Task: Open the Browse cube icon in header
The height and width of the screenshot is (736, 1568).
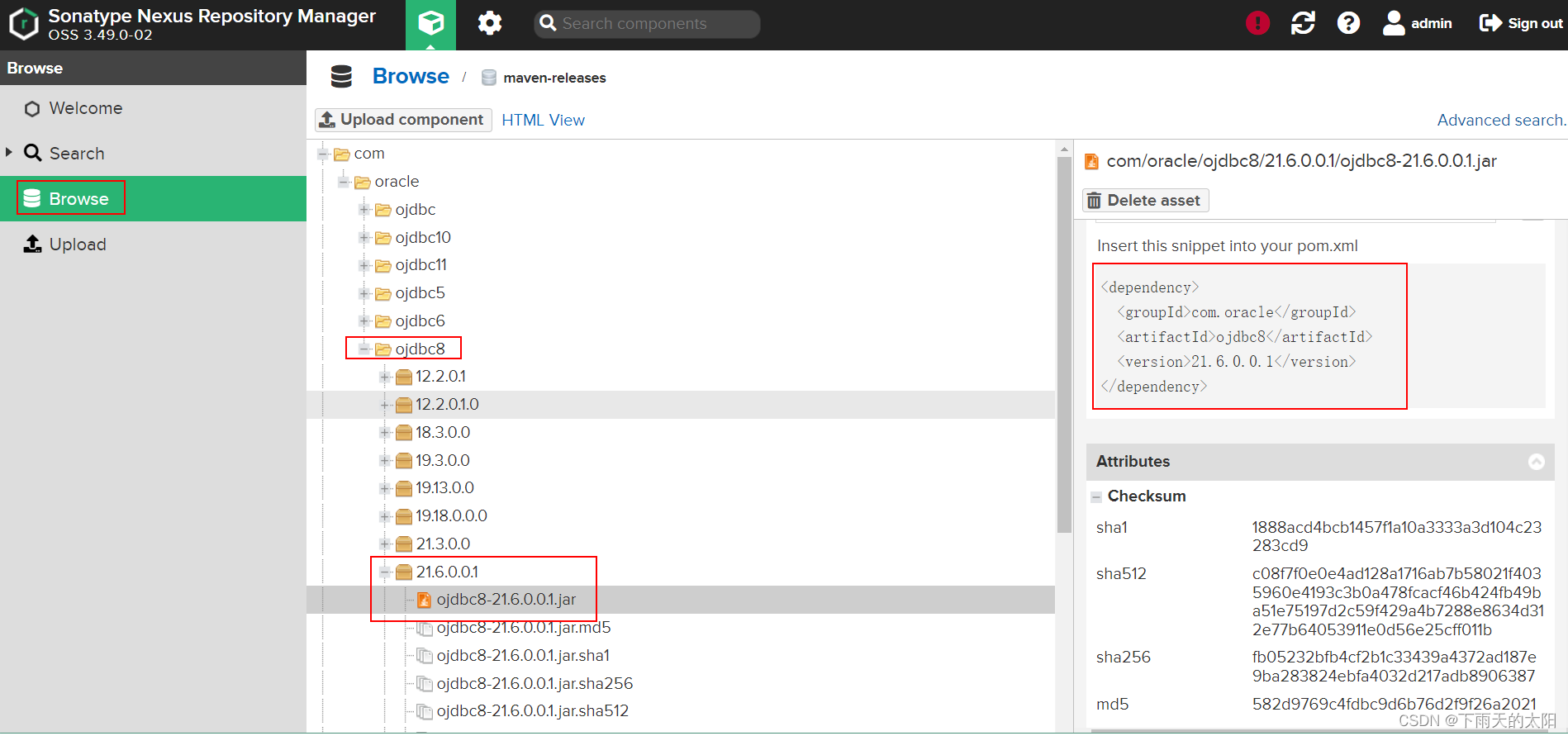Action: 430,24
